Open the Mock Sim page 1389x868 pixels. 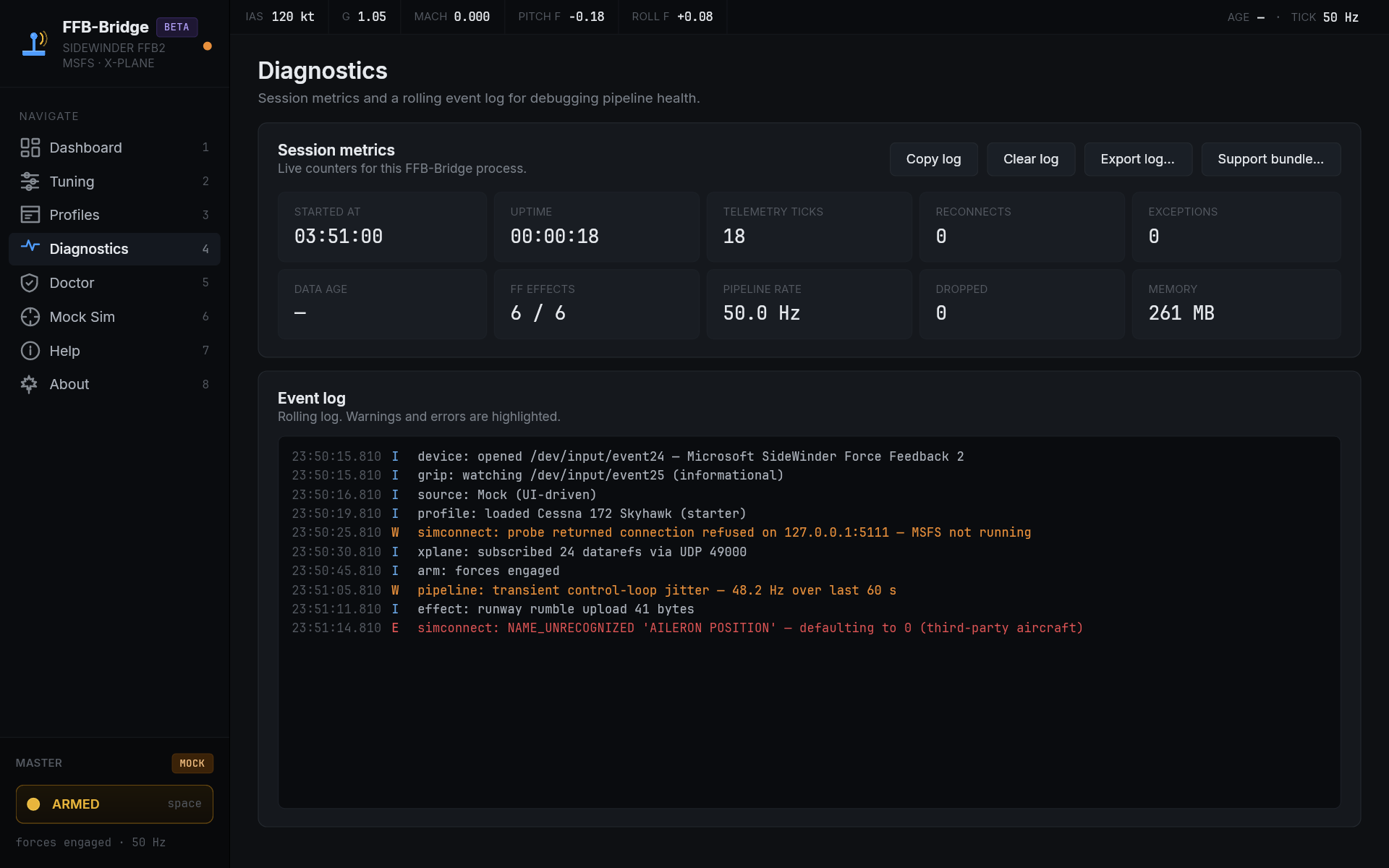tap(82, 317)
